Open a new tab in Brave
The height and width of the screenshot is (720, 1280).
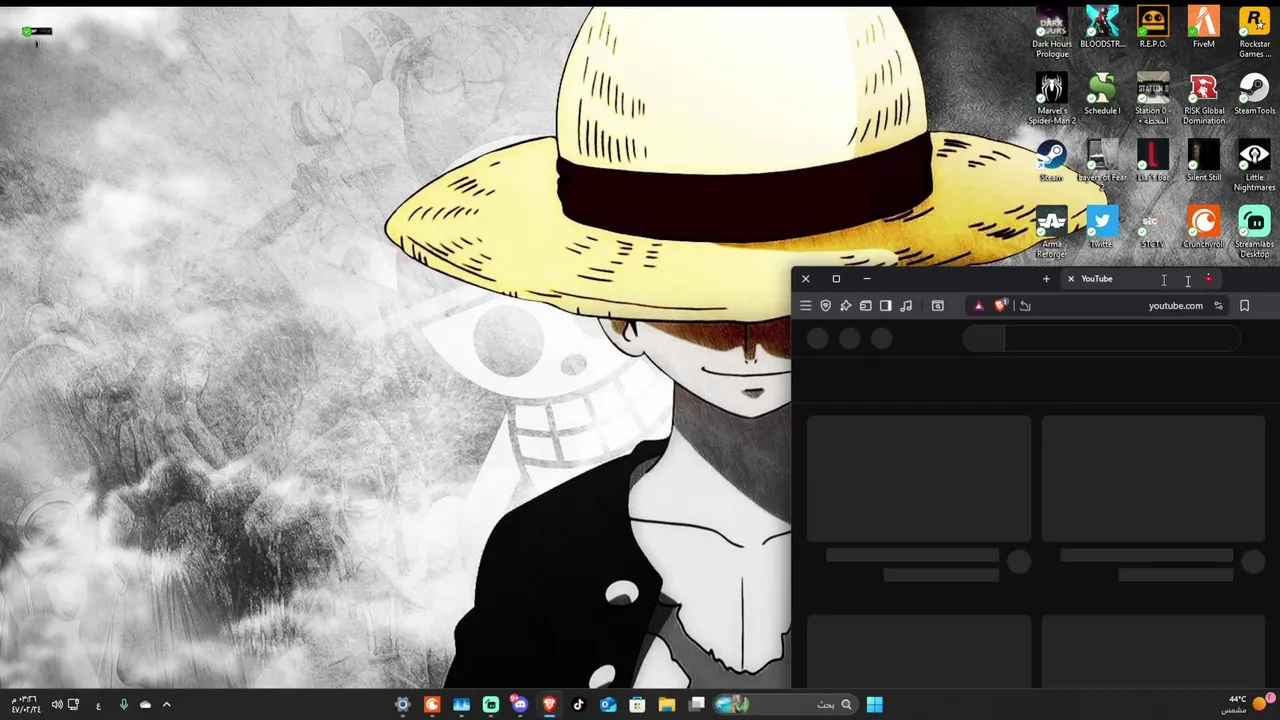(1046, 279)
